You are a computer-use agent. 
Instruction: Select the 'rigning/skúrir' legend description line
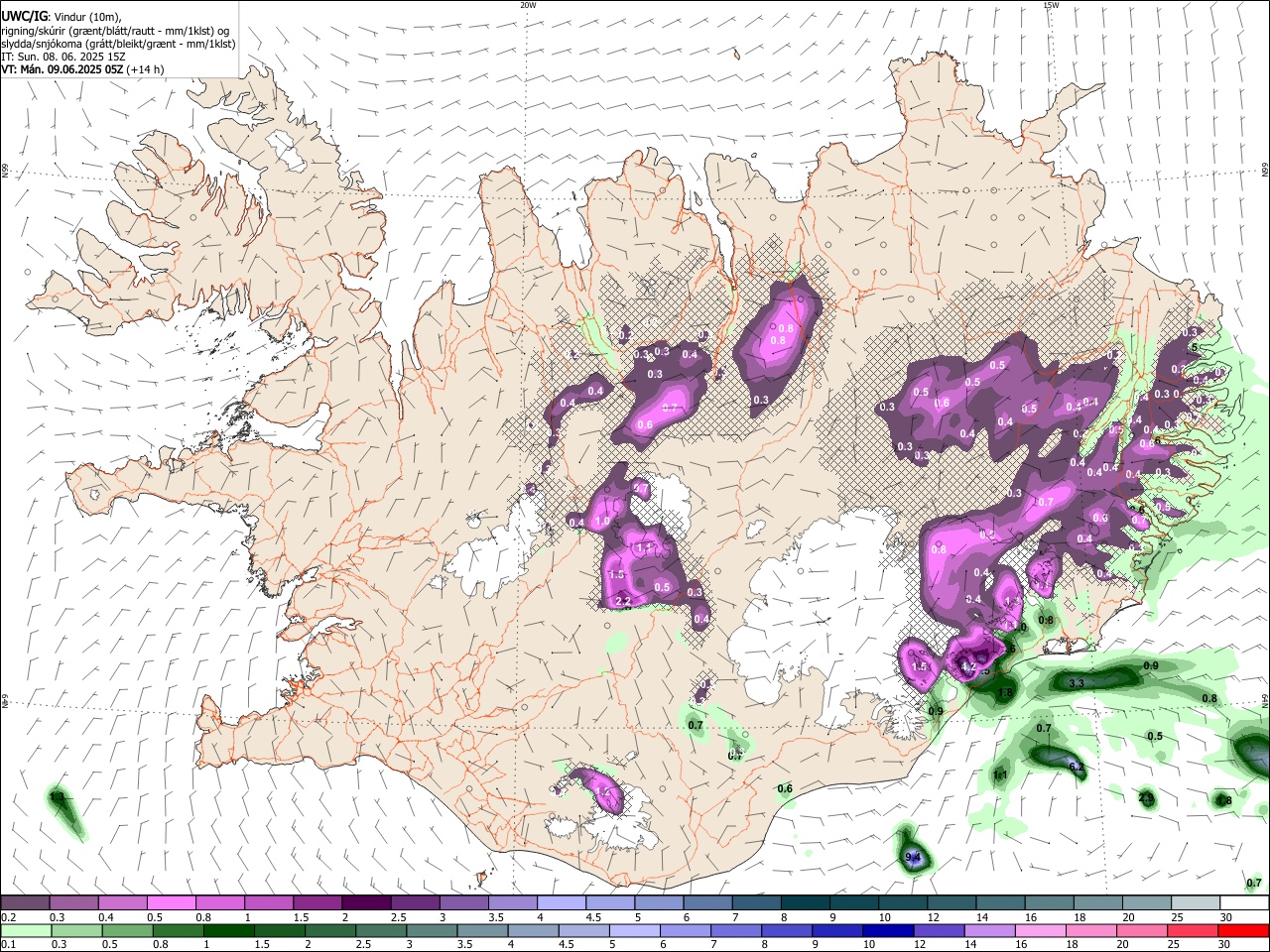(116, 31)
